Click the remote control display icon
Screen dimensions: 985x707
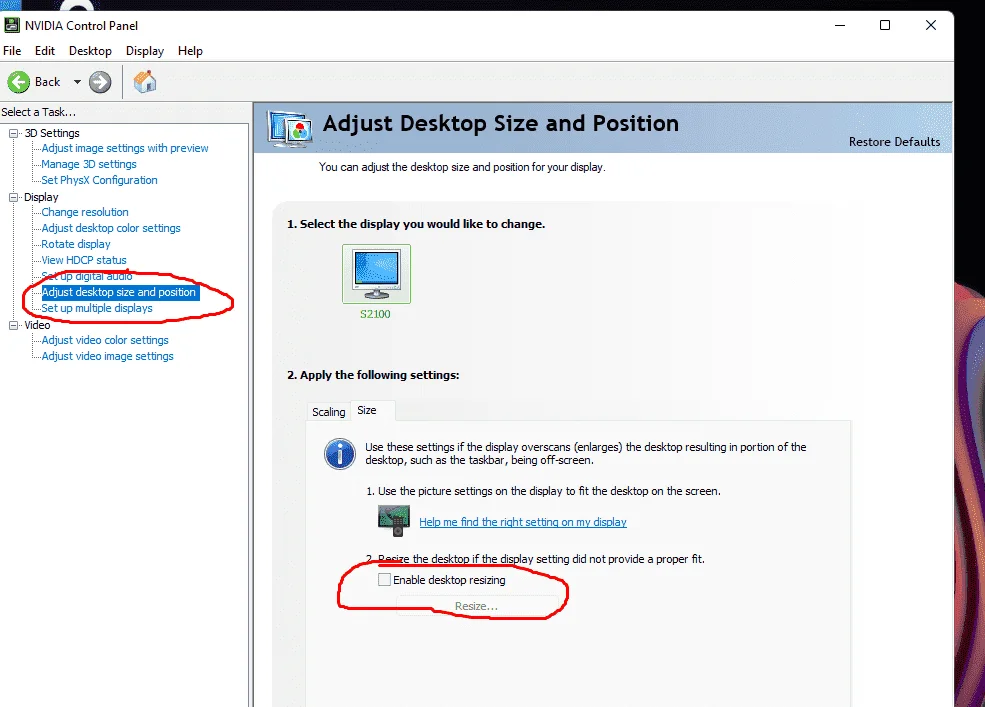(394, 520)
